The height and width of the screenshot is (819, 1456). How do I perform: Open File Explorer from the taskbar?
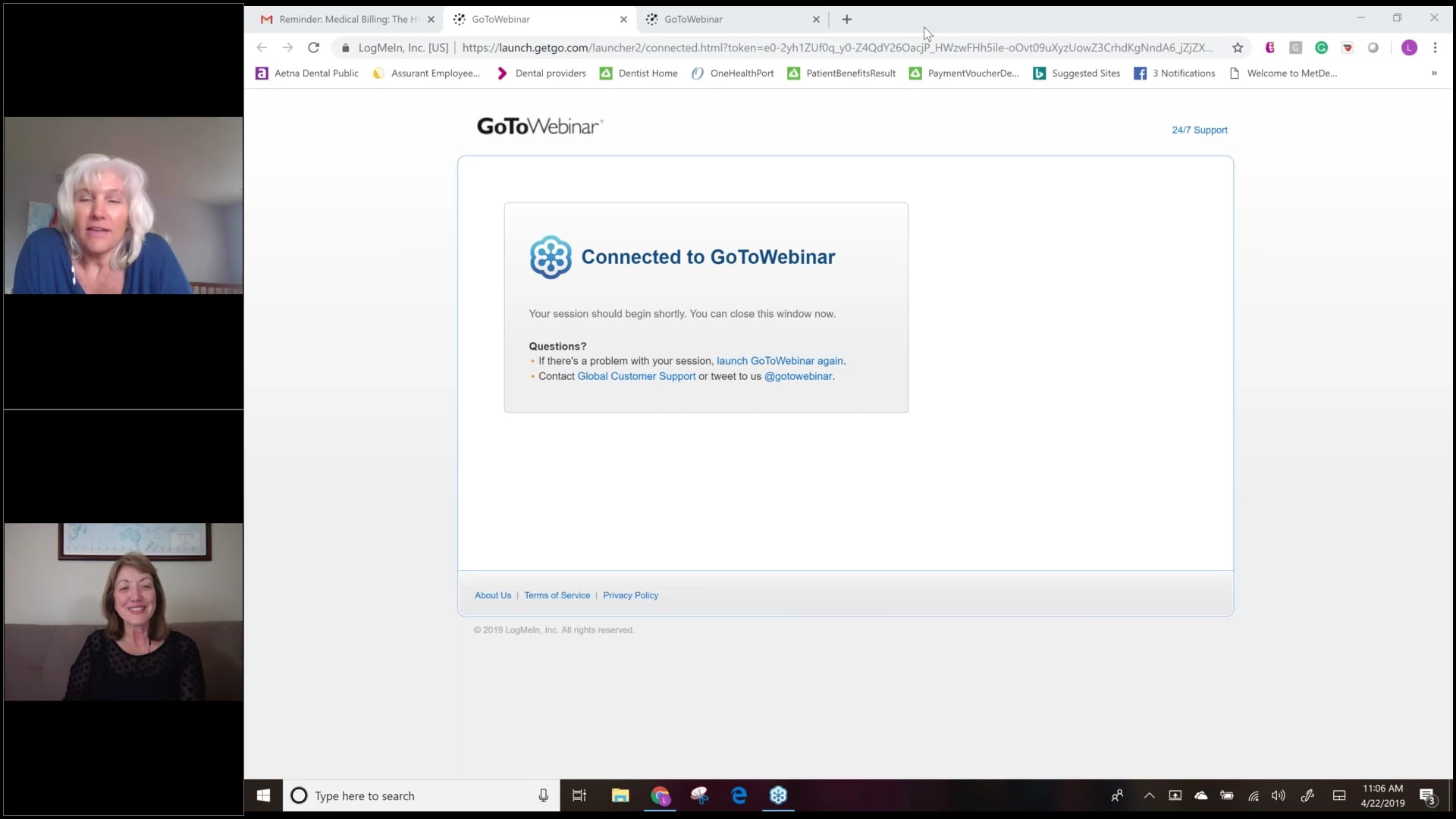tap(620, 795)
